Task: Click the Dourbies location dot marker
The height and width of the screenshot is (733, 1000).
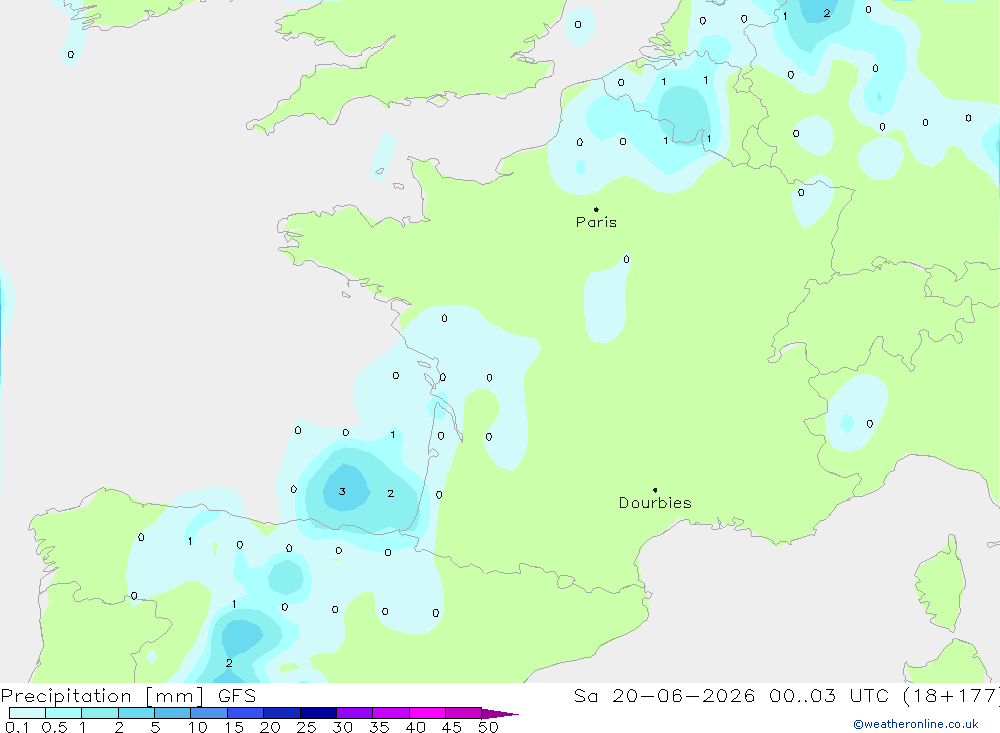Action: coord(655,490)
